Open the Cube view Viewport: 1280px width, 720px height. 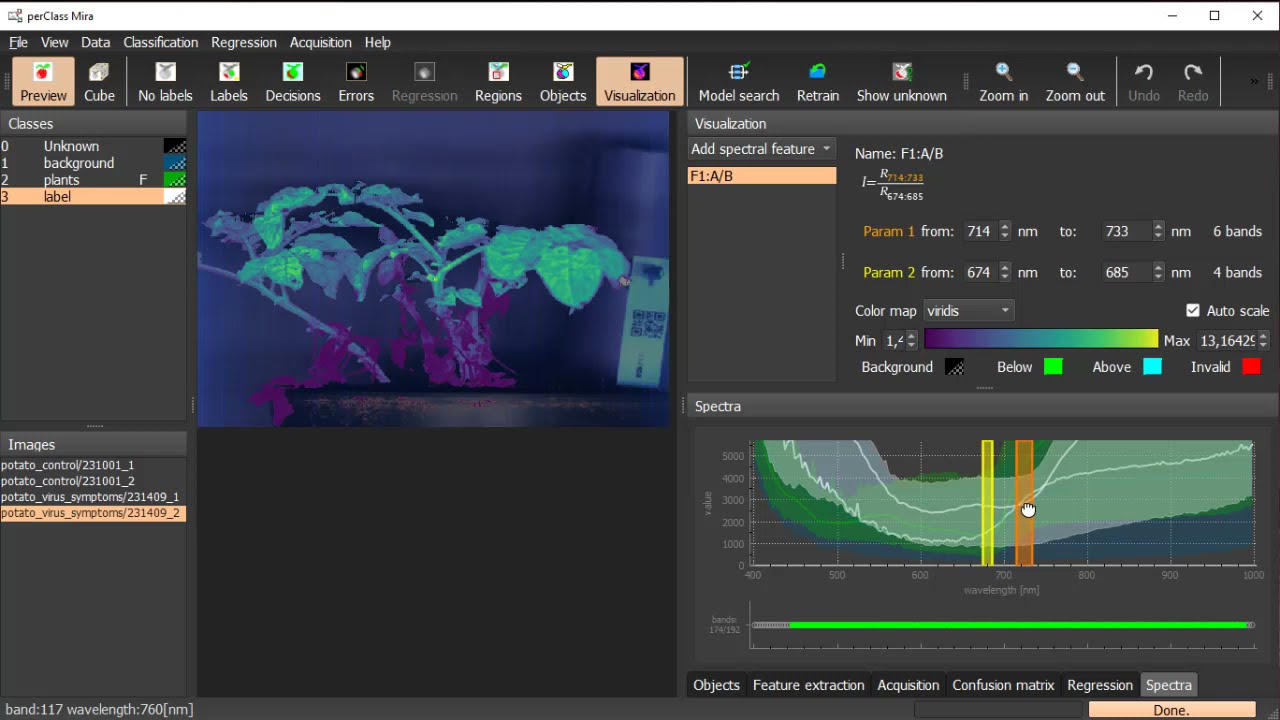click(99, 82)
